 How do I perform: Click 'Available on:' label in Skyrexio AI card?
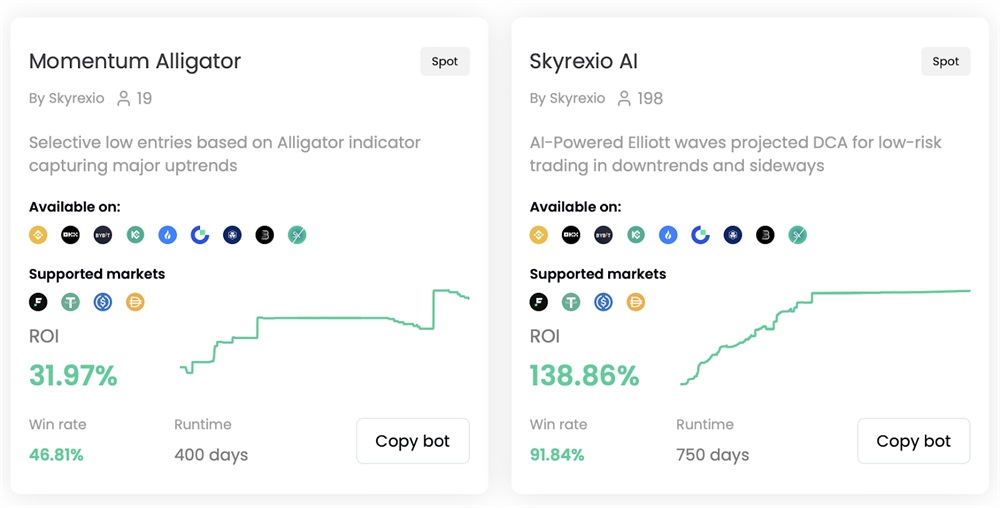(x=575, y=207)
